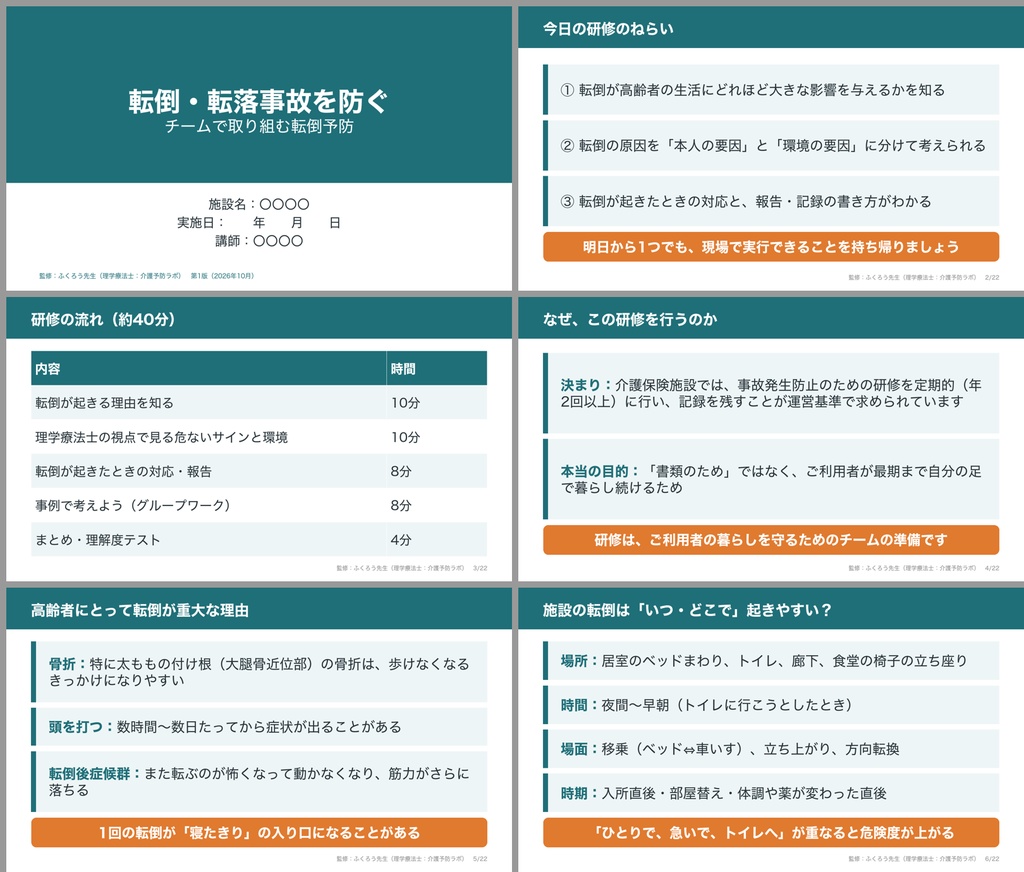Click subtitle チームで取り組む転倒予防

click(259, 126)
